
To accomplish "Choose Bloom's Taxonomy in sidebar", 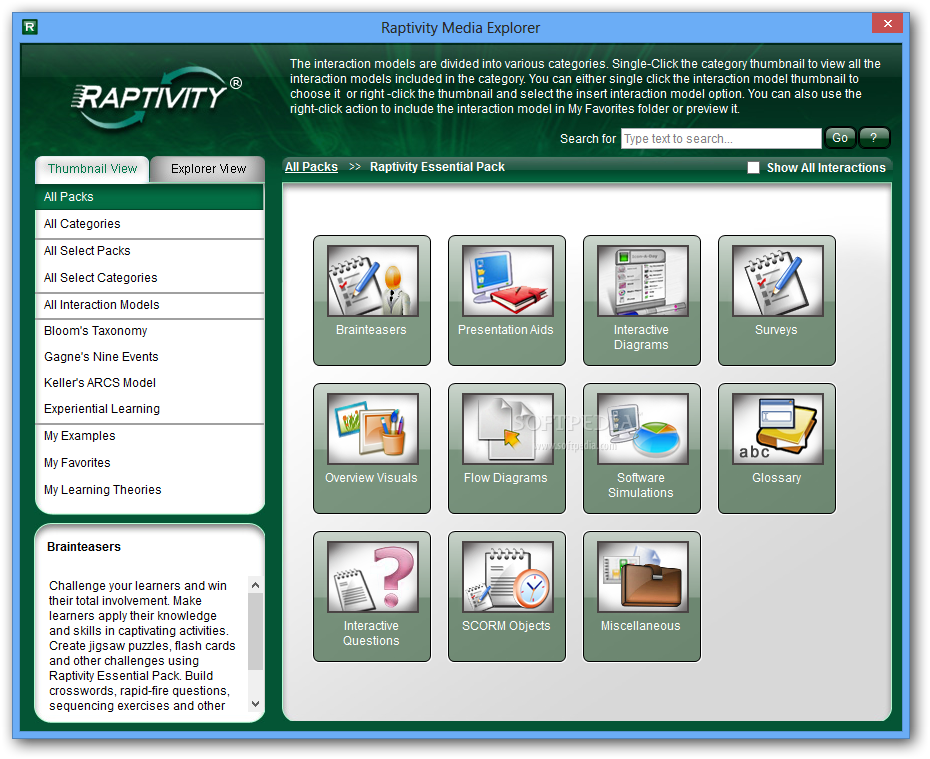I will click(149, 331).
